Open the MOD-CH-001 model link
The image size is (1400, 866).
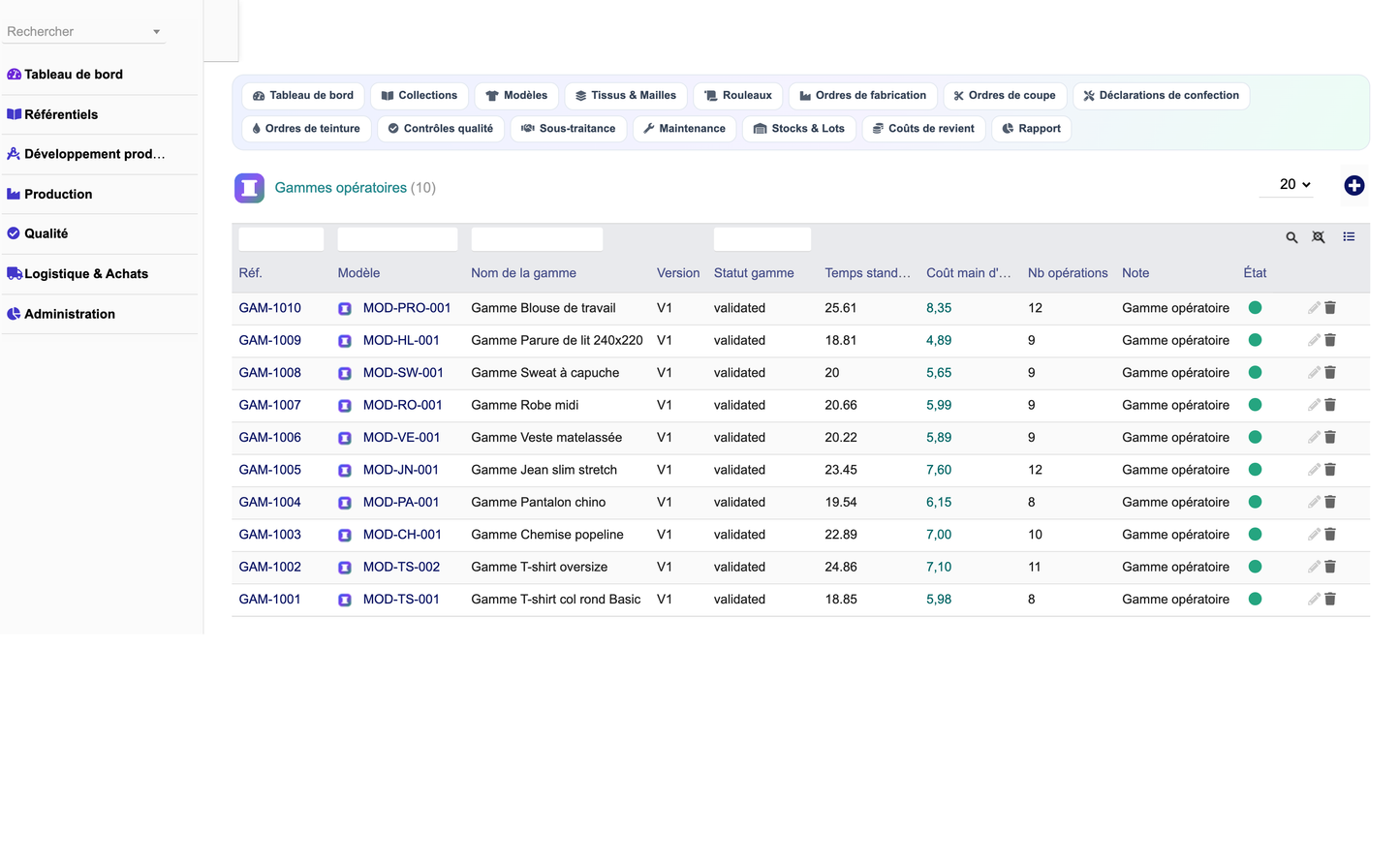point(402,535)
